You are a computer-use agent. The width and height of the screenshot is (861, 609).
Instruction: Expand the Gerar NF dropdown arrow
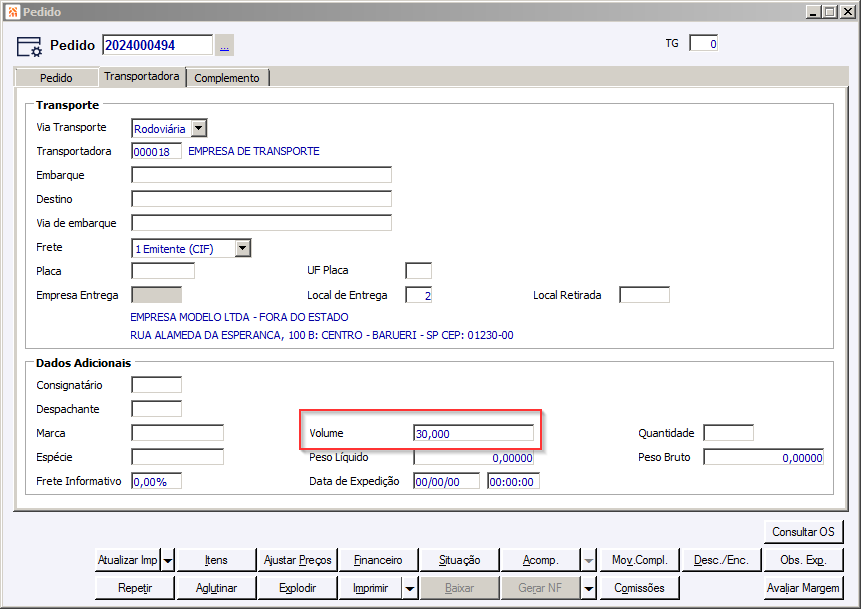point(589,588)
